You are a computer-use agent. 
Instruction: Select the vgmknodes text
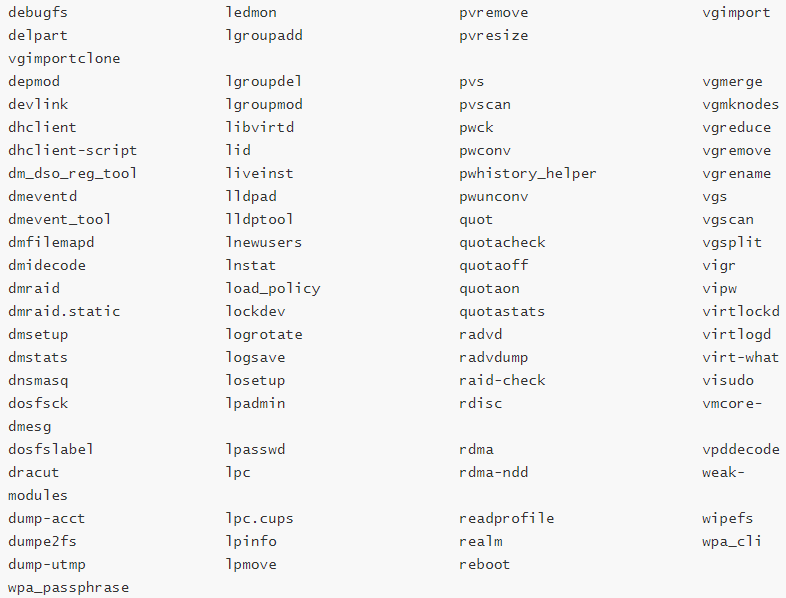pyautogui.click(x=740, y=104)
